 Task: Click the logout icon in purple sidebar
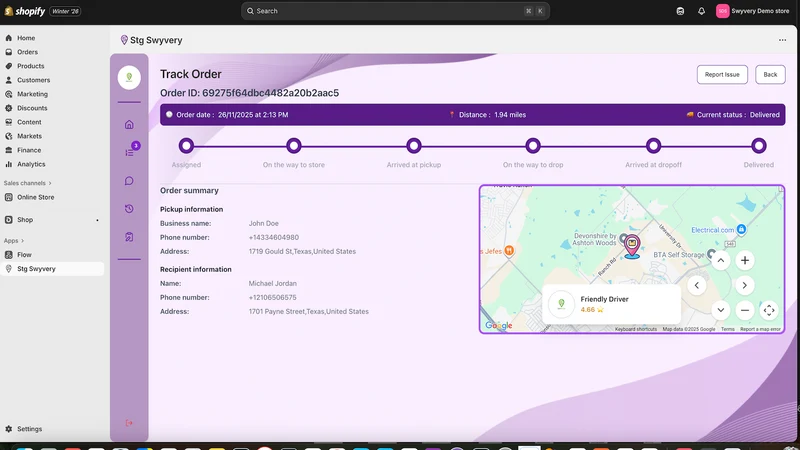point(129,423)
